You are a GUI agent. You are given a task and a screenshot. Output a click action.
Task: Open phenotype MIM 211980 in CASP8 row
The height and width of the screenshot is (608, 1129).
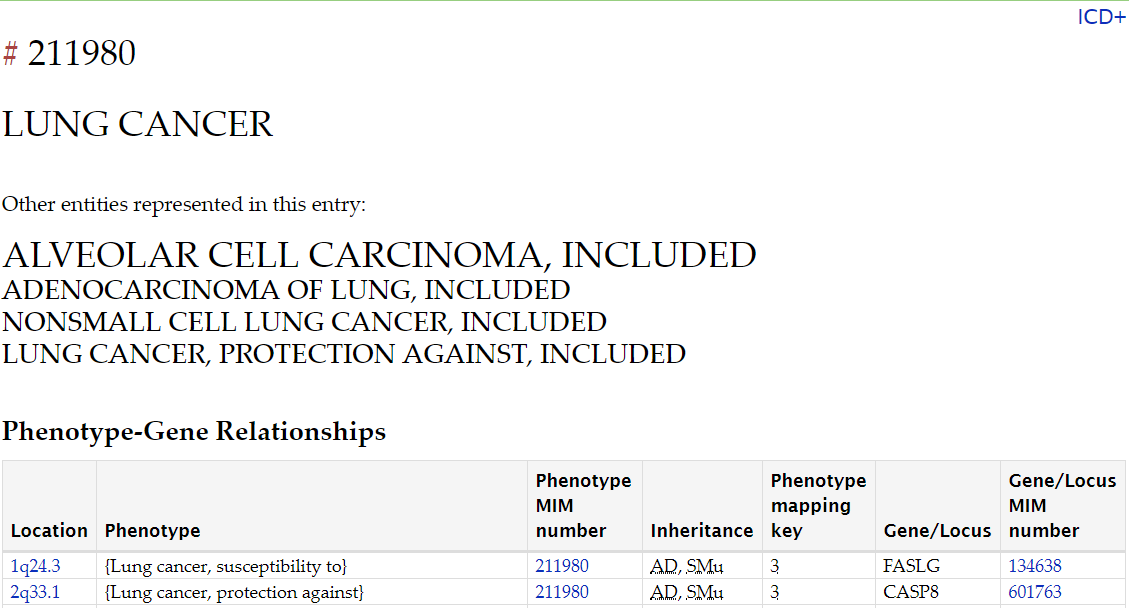[562, 592]
